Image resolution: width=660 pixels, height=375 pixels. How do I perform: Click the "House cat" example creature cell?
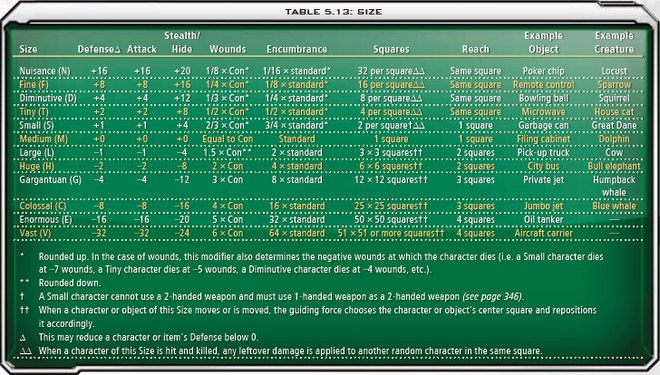[614, 112]
